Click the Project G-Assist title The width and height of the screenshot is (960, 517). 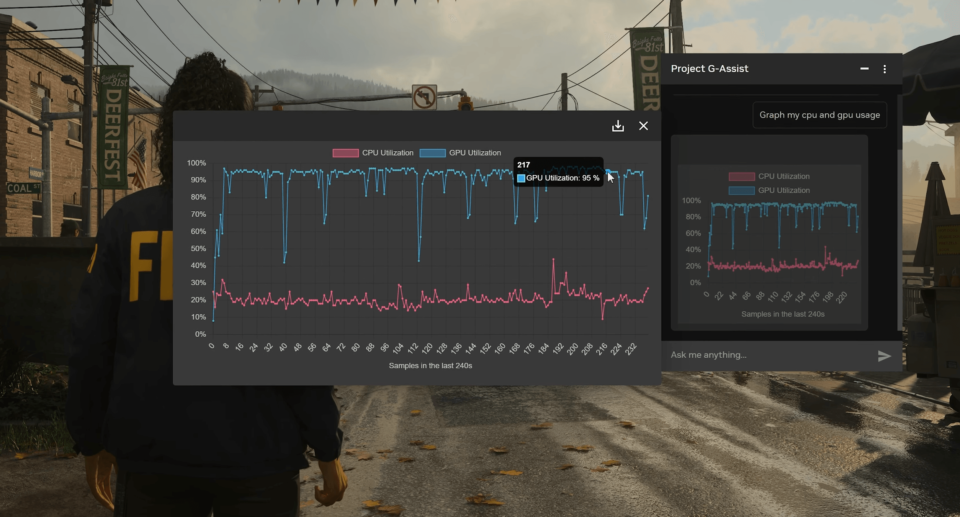pos(710,69)
